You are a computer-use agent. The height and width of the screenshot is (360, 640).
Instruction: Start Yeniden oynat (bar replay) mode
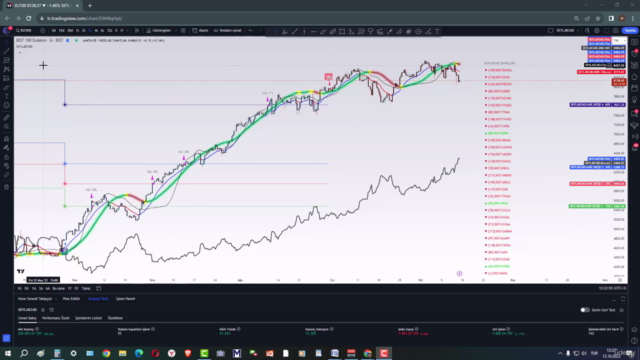[x=228, y=31]
